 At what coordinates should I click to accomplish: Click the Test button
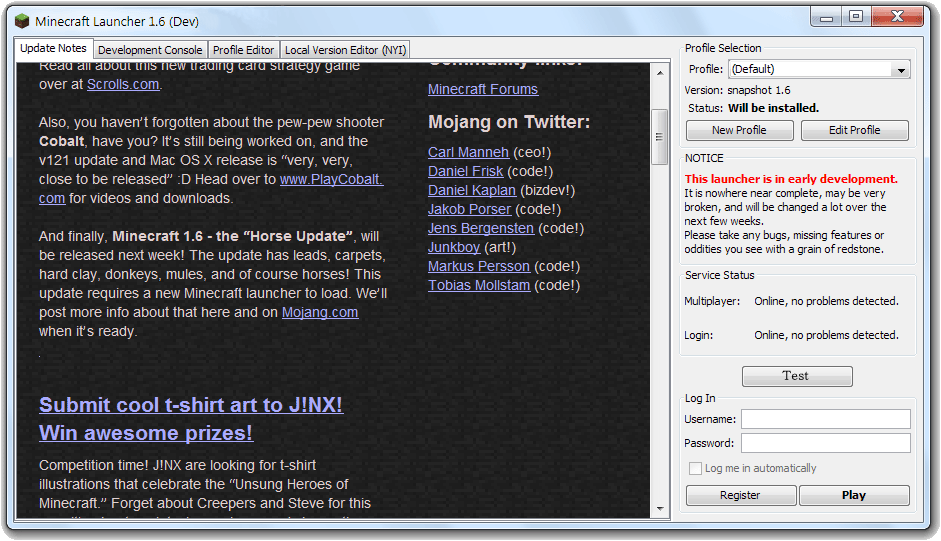click(x=797, y=376)
